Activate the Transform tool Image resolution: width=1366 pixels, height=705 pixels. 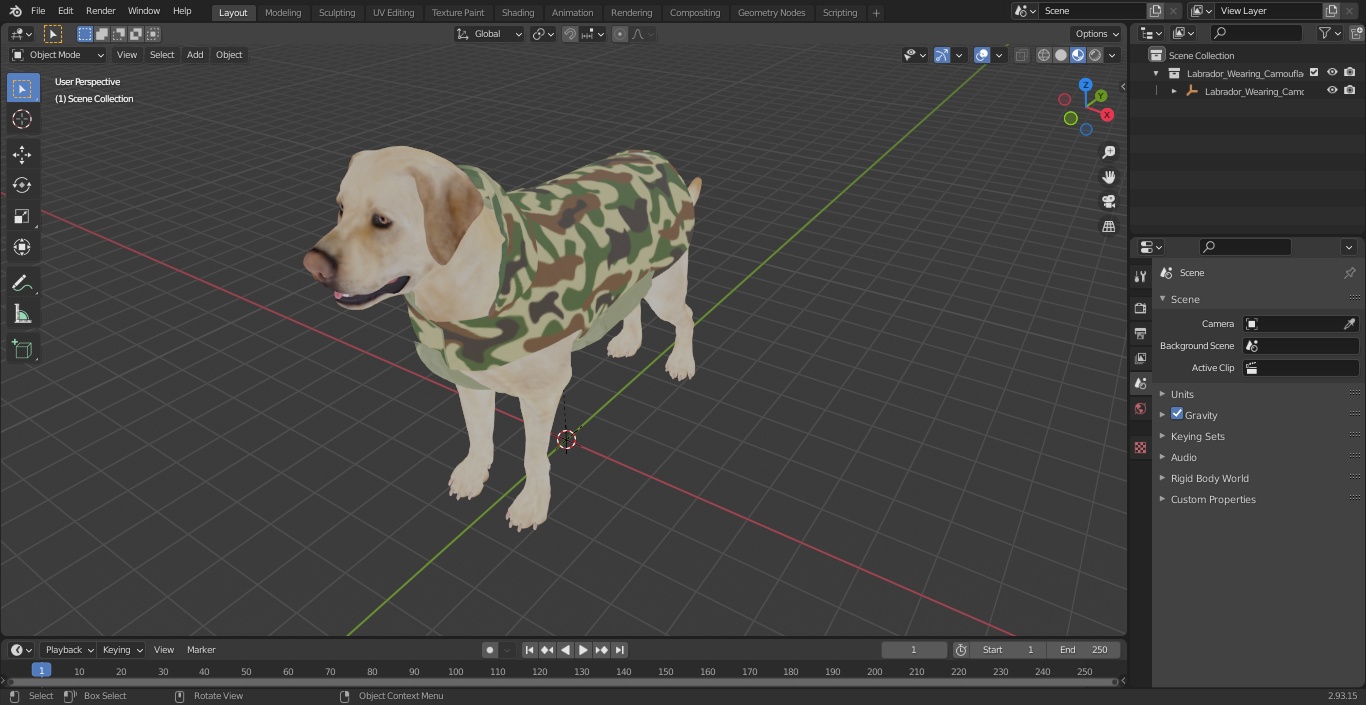[x=22, y=247]
